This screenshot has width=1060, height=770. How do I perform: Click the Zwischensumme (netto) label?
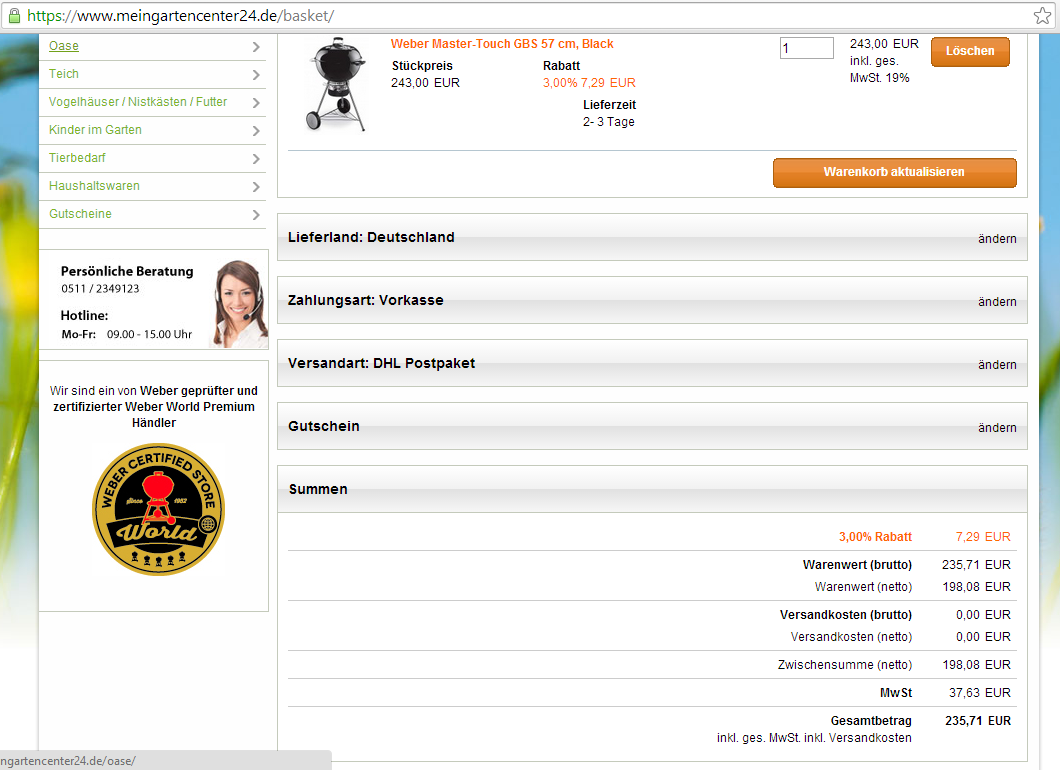[x=844, y=665]
